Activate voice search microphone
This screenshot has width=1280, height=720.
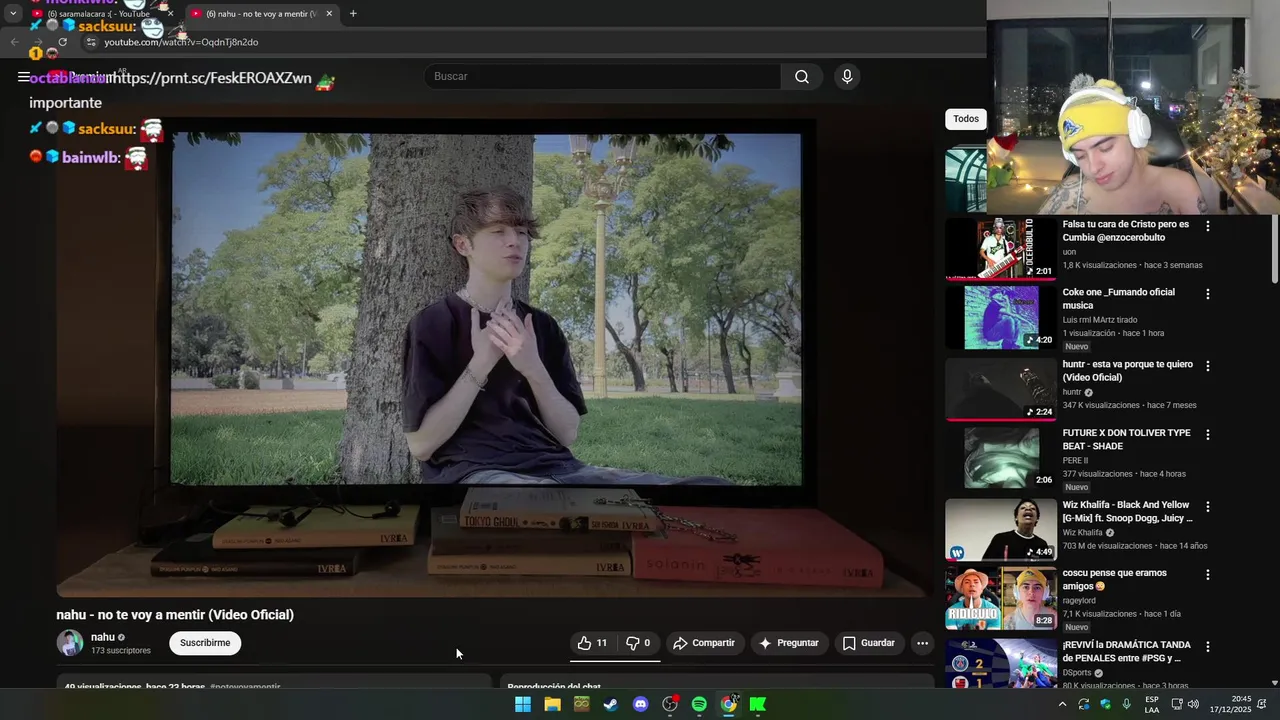coord(847,77)
